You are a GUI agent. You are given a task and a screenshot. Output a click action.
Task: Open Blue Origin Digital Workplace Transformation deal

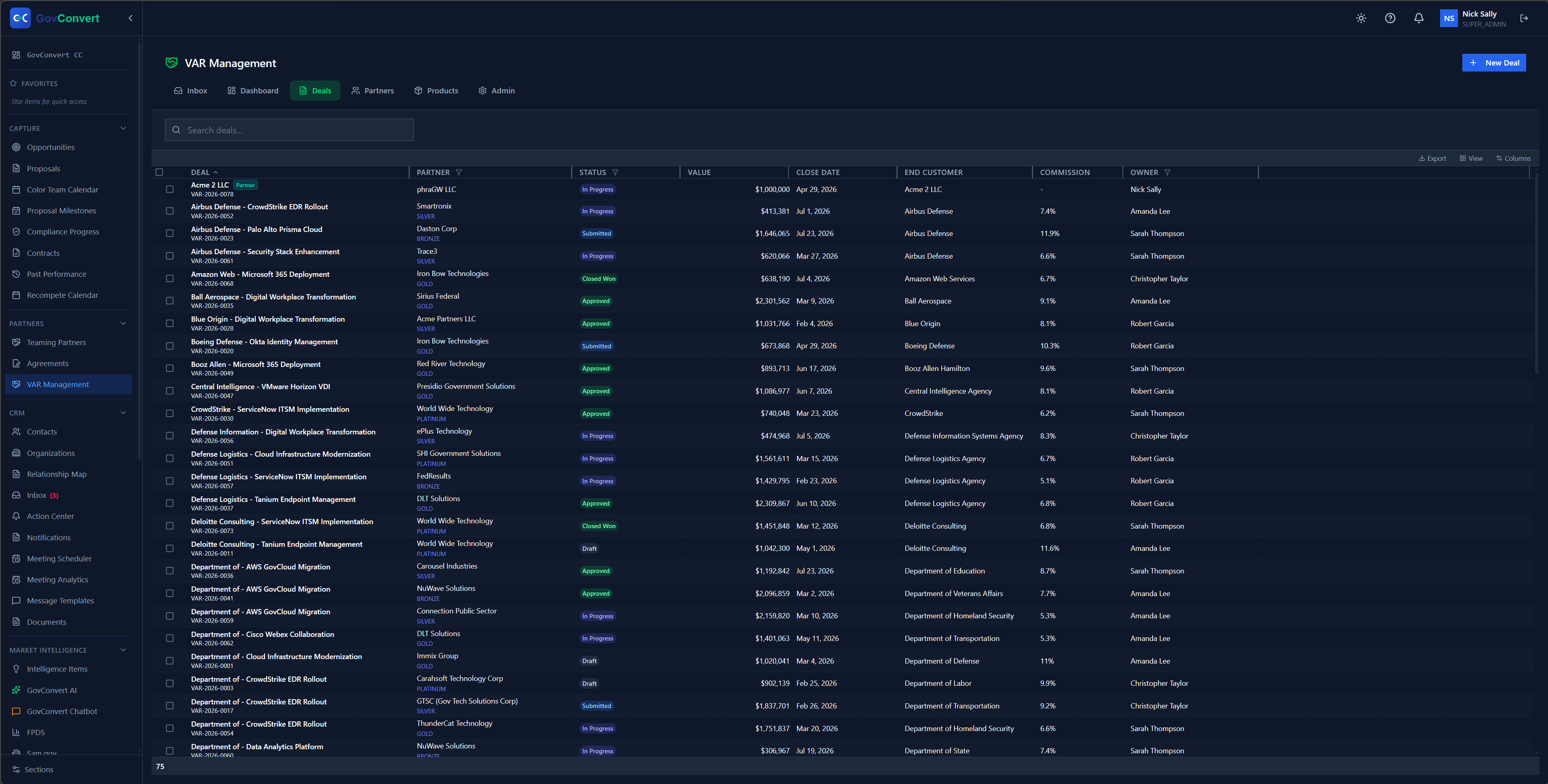click(268, 319)
